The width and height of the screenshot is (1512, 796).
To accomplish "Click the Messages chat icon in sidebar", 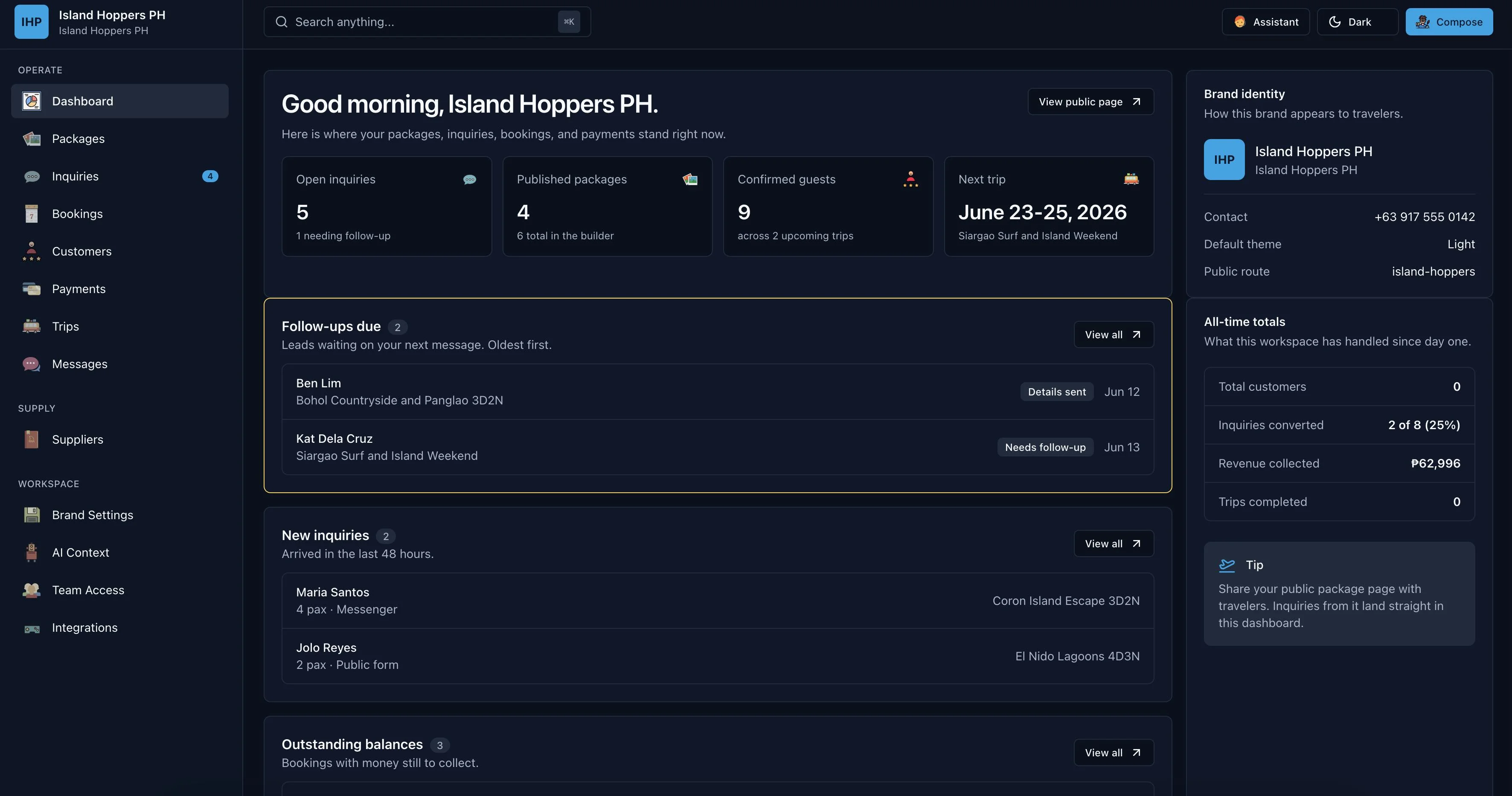I will click(32, 364).
